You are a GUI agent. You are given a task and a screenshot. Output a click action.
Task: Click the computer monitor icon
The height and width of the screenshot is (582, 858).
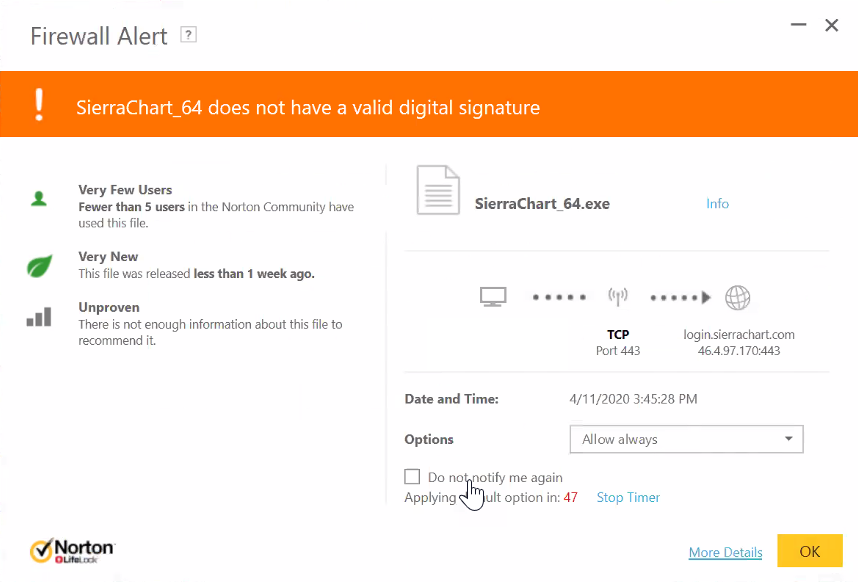[493, 297]
